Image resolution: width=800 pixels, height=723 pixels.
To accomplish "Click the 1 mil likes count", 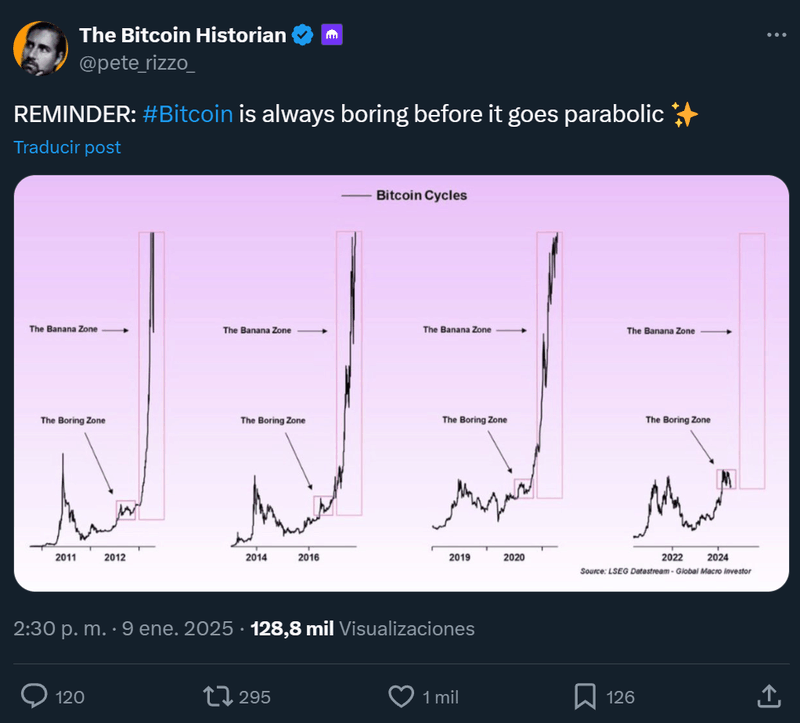I will coord(443,697).
